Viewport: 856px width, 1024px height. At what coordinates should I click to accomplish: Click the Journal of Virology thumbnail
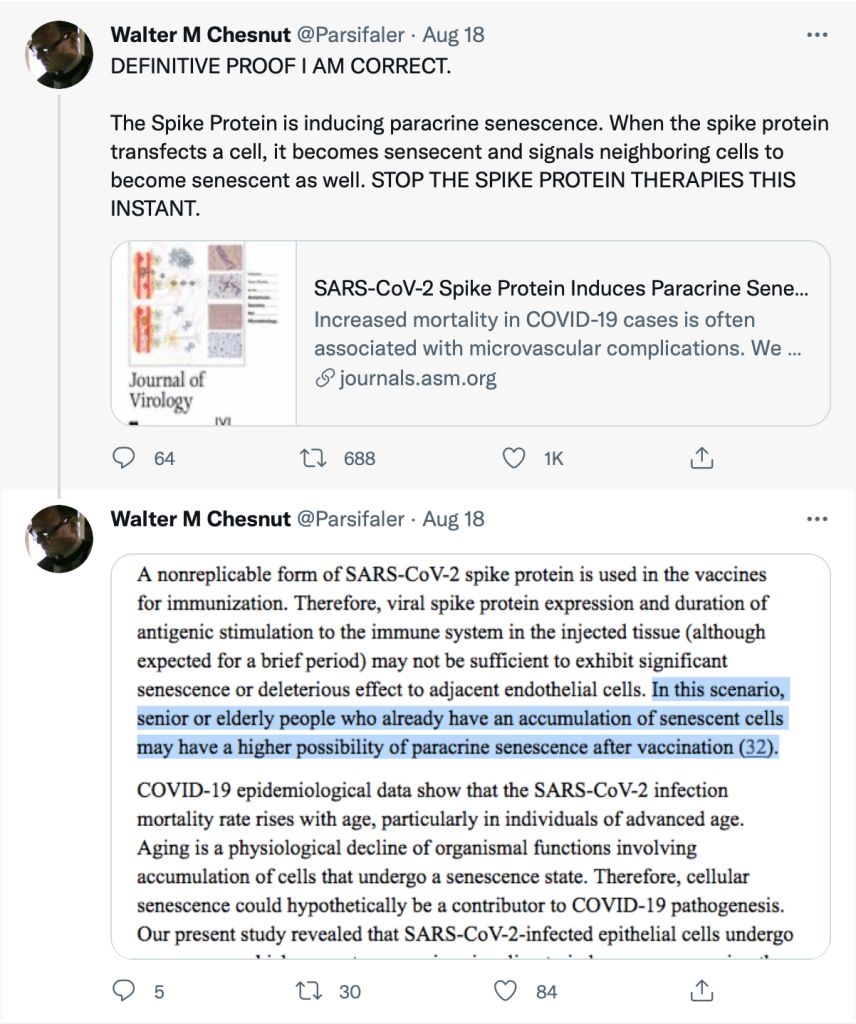click(204, 333)
